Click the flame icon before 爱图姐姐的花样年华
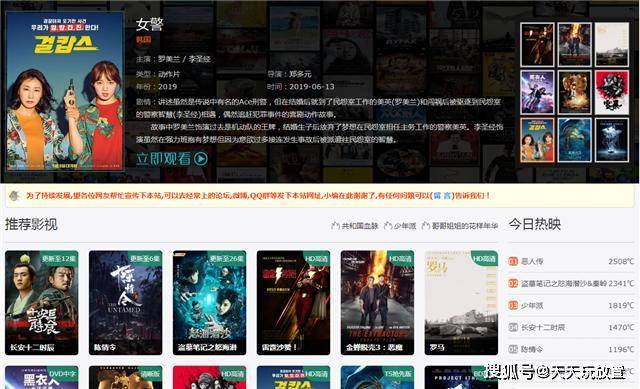Image resolution: width=640 pixels, height=389 pixels. [426, 225]
